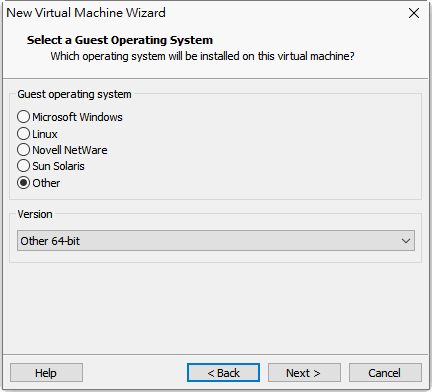Close the wizard window with X
Viewport: 432px width, 392px height.
[x=414, y=13]
